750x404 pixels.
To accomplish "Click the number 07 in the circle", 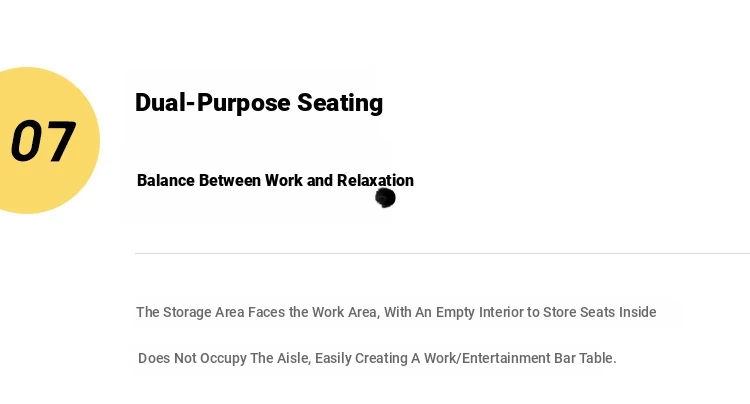I will point(43,141).
